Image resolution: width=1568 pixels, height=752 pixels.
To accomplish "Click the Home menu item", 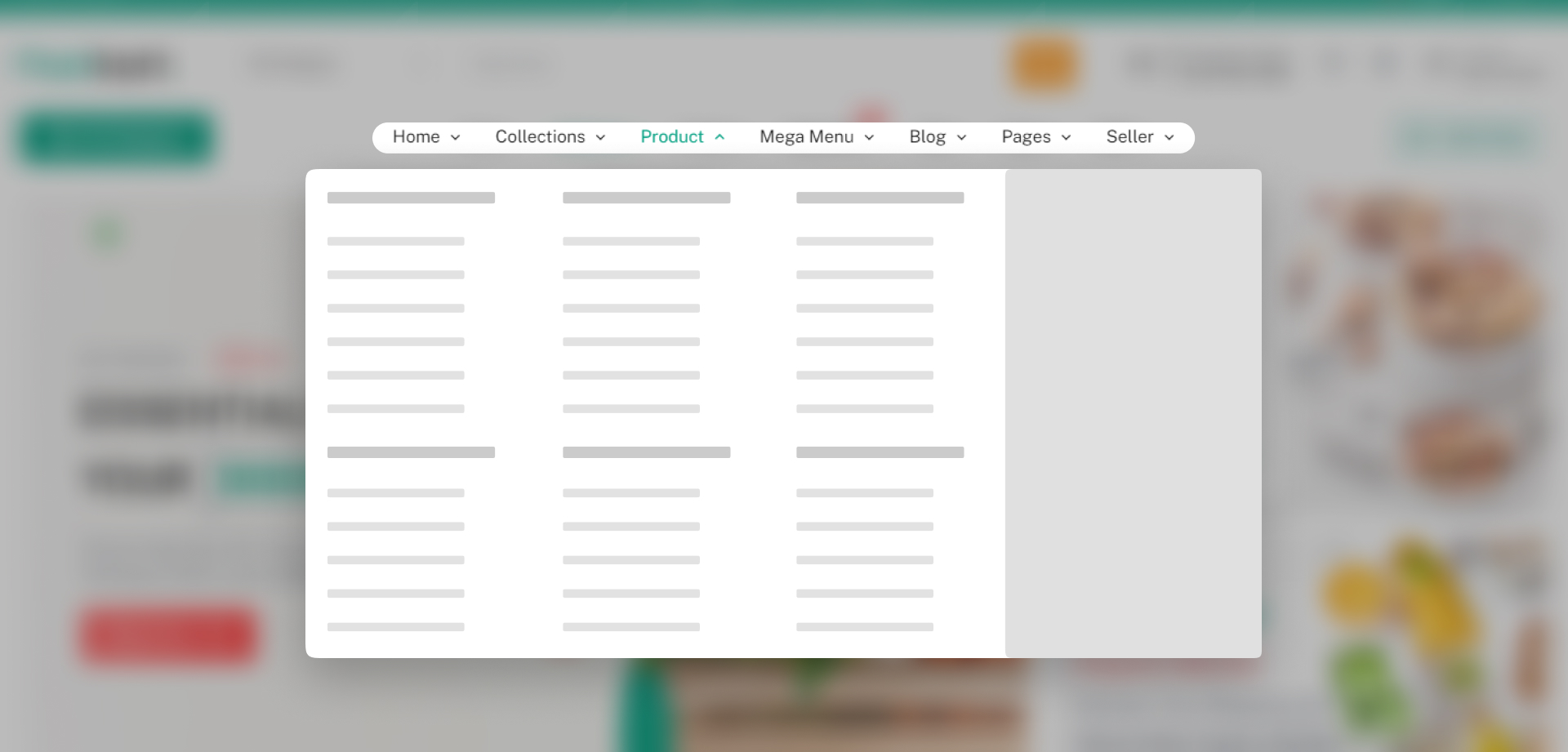I will [416, 137].
